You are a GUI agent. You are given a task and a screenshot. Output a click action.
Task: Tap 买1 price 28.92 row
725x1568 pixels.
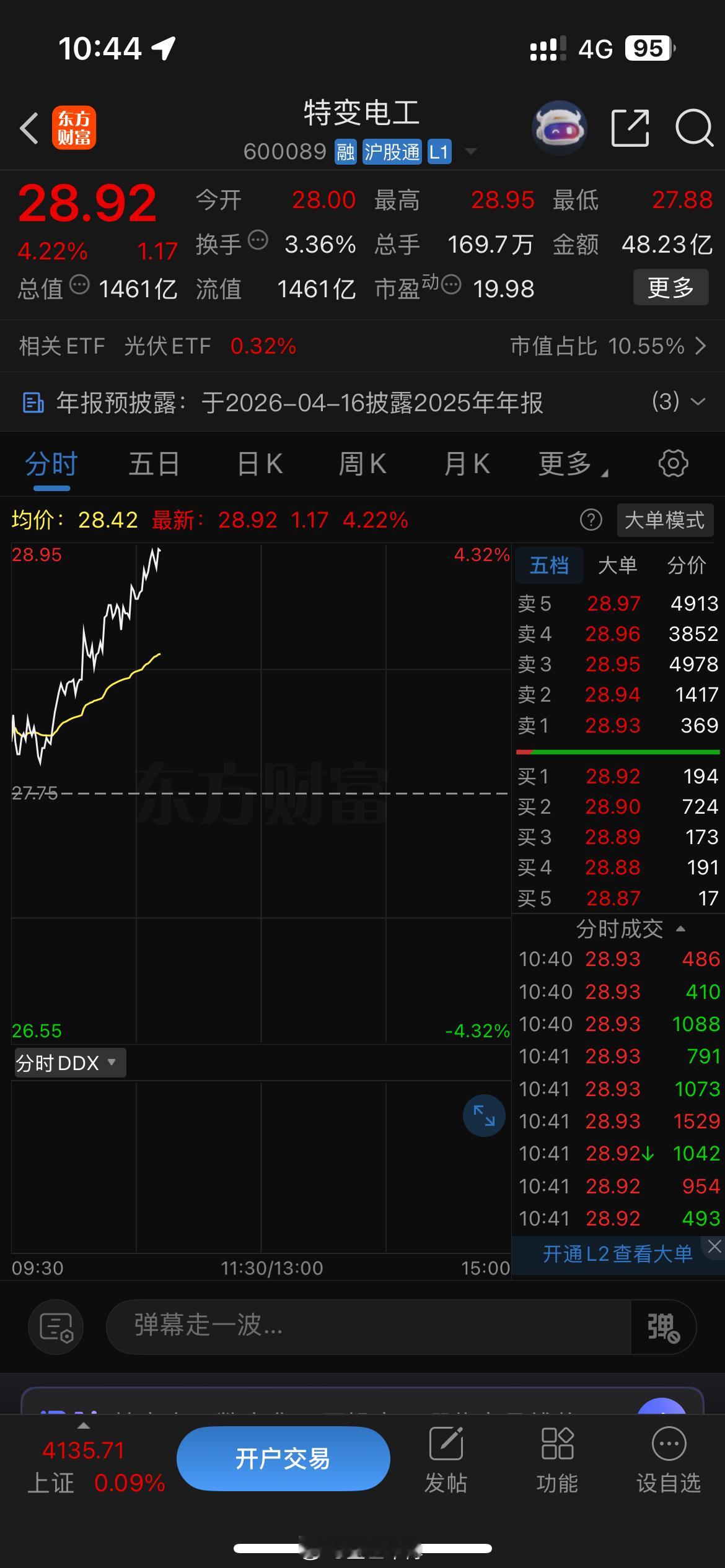click(618, 776)
